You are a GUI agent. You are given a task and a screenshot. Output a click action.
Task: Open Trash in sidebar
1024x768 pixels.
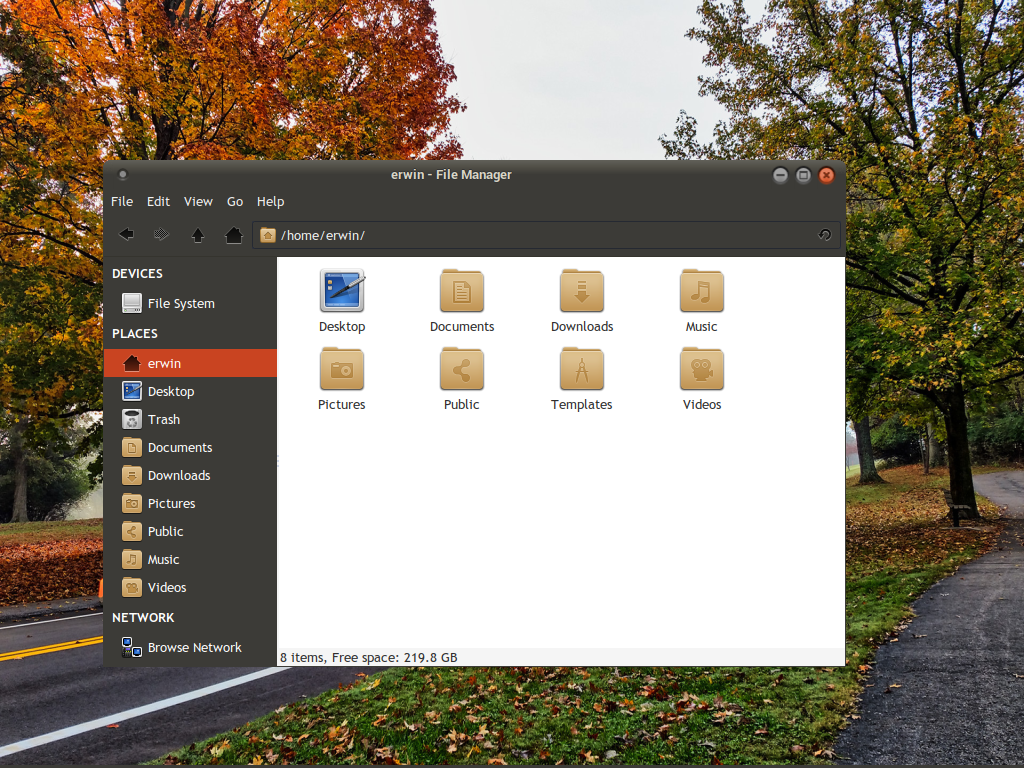point(190,419)
